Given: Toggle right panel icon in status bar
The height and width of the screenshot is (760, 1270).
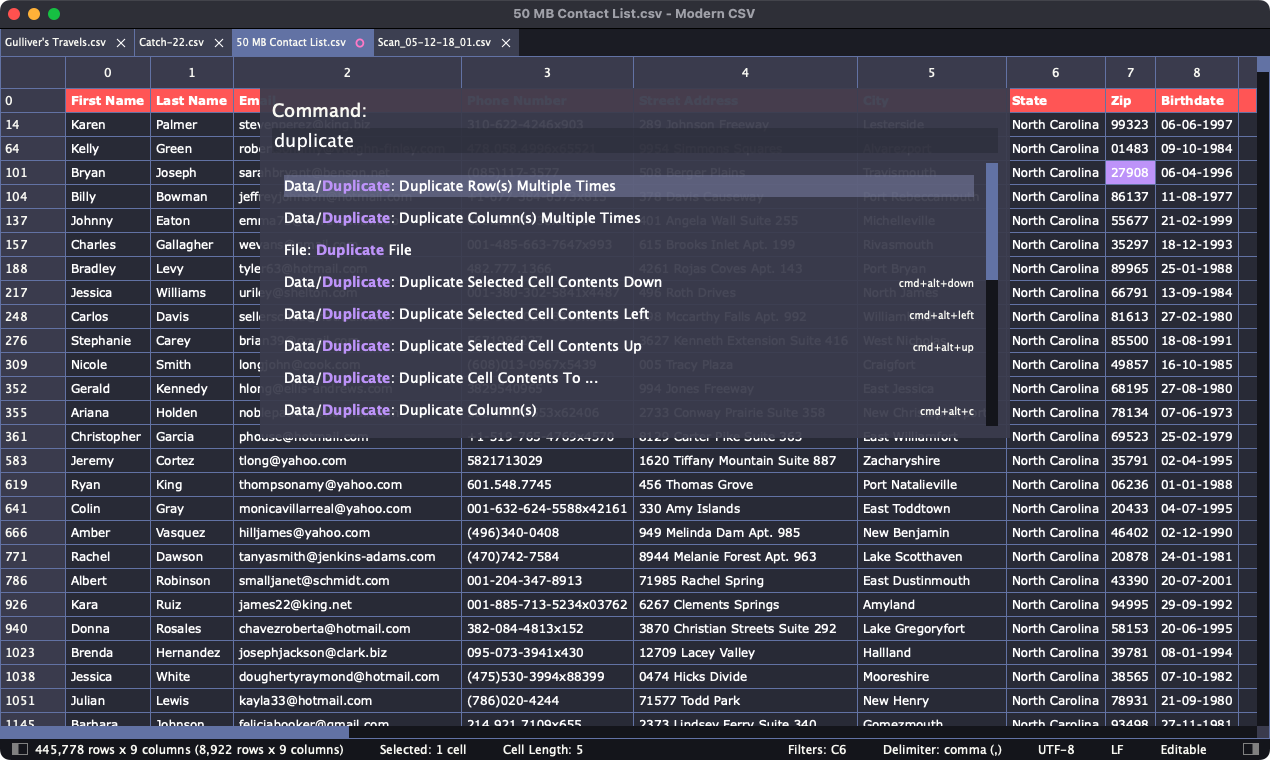Looking at the screenshot, I should point(1250,749).
